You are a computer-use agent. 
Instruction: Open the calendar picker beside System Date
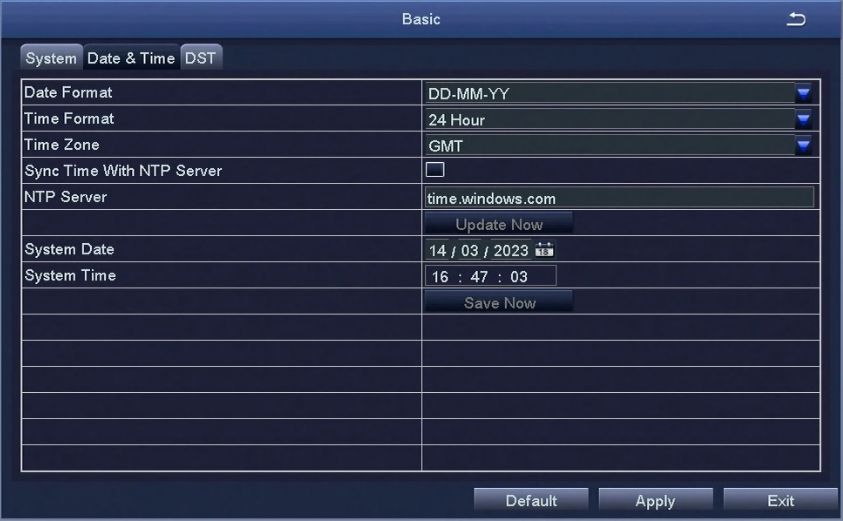click(545, 250)
